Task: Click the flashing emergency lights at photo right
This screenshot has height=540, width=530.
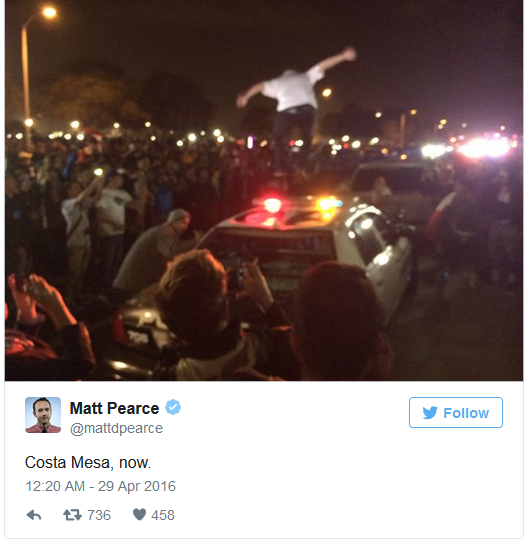Action: (484, 147)
